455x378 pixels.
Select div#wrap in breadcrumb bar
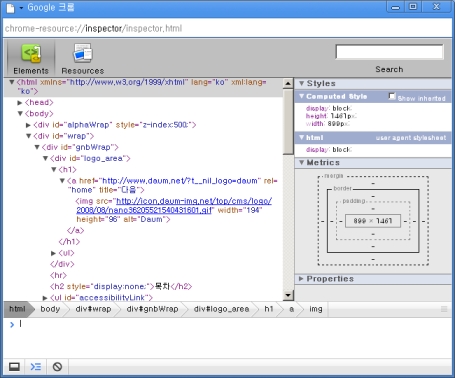click(93, 309)
